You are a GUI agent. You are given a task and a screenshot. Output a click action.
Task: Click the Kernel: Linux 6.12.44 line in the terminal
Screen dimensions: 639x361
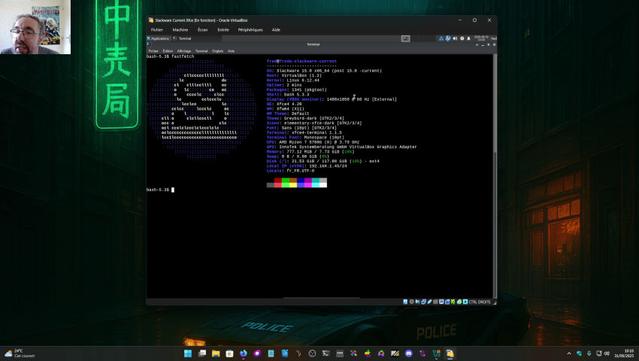tap(293, 80)
